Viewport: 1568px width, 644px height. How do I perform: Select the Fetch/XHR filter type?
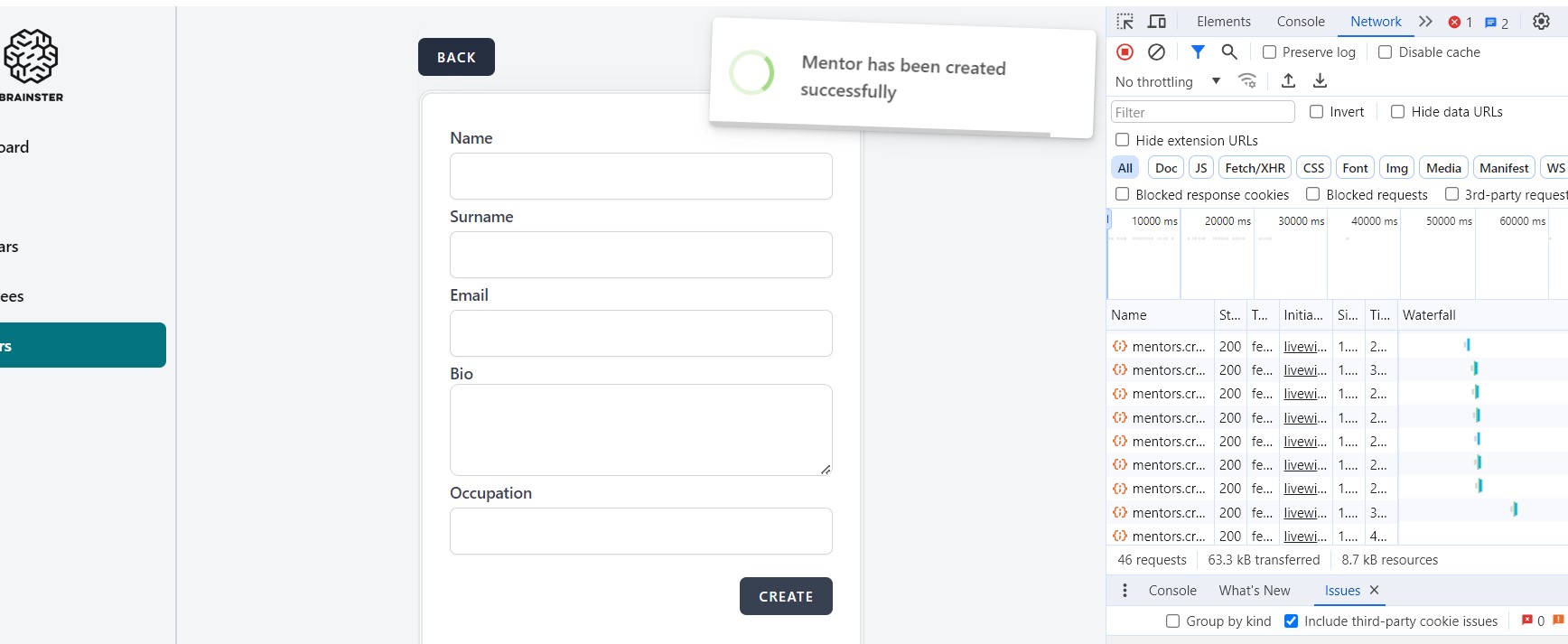click(x=1255, y=168)
